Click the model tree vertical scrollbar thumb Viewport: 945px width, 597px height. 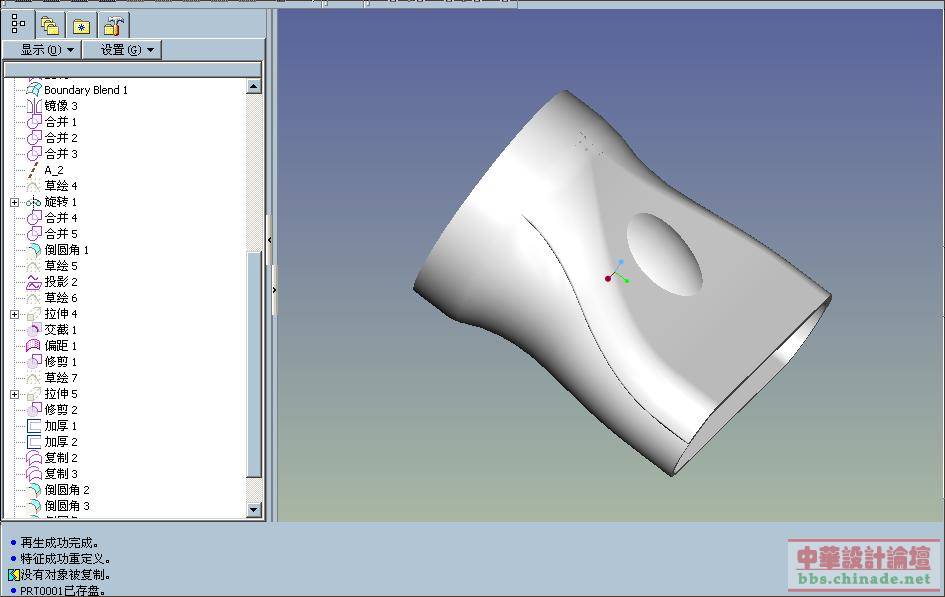254,365
